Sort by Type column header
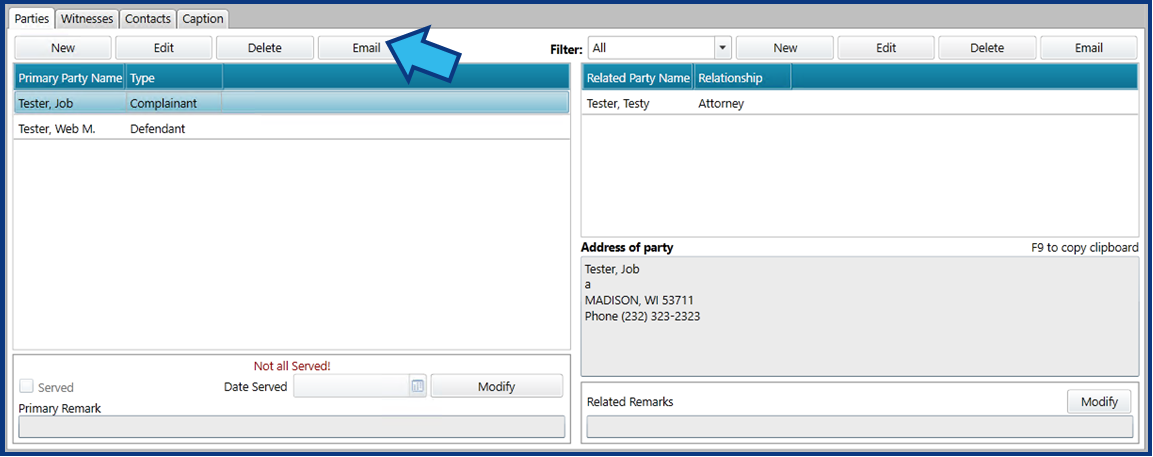Viewport: 1153px width, 457px height. point(174,77)
